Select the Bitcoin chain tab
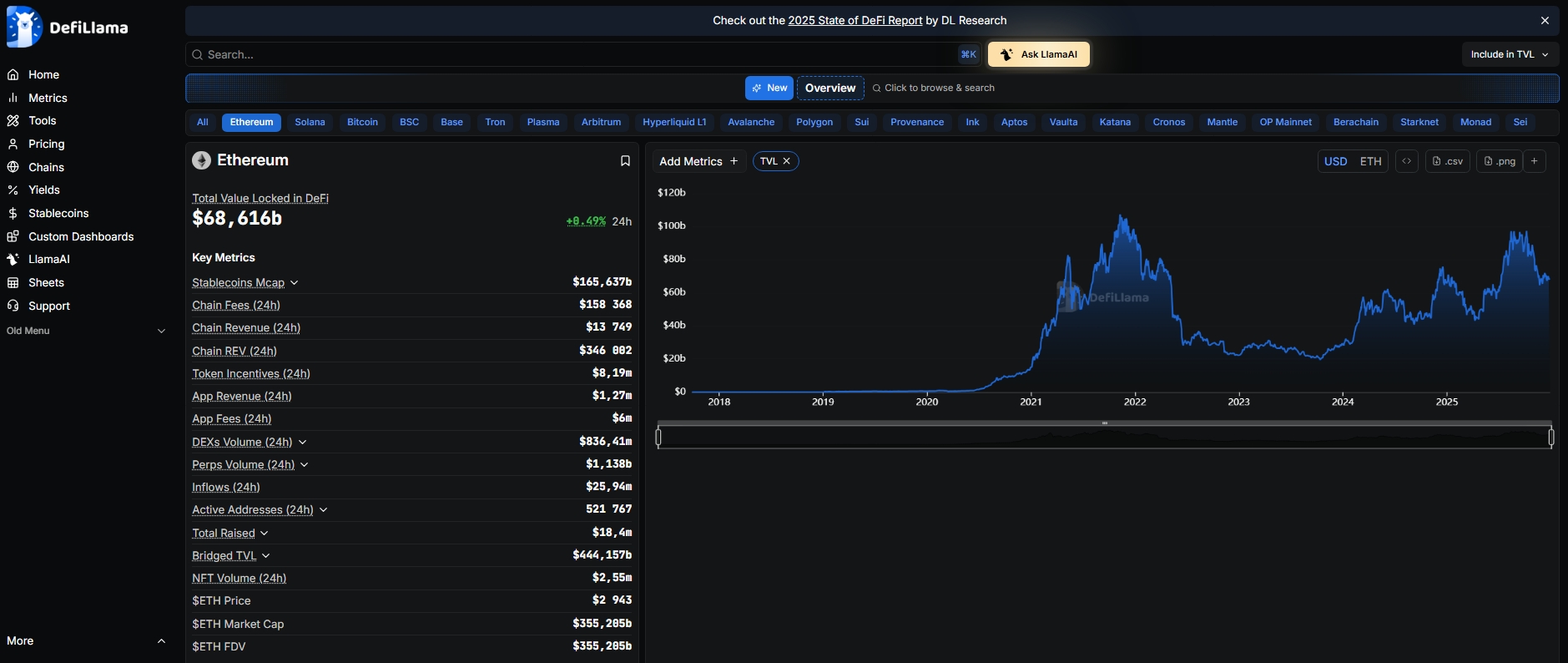This screenshot has width=1568, height=663. (362, 122)
